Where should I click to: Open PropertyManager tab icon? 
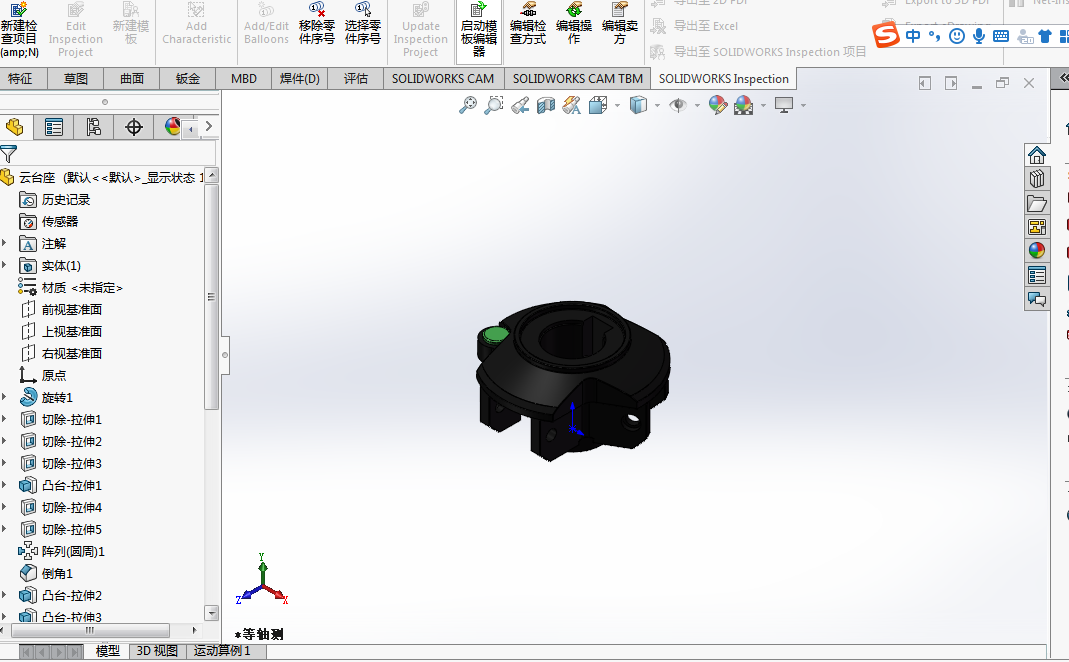pyautogui.click(x=53, y=127)
